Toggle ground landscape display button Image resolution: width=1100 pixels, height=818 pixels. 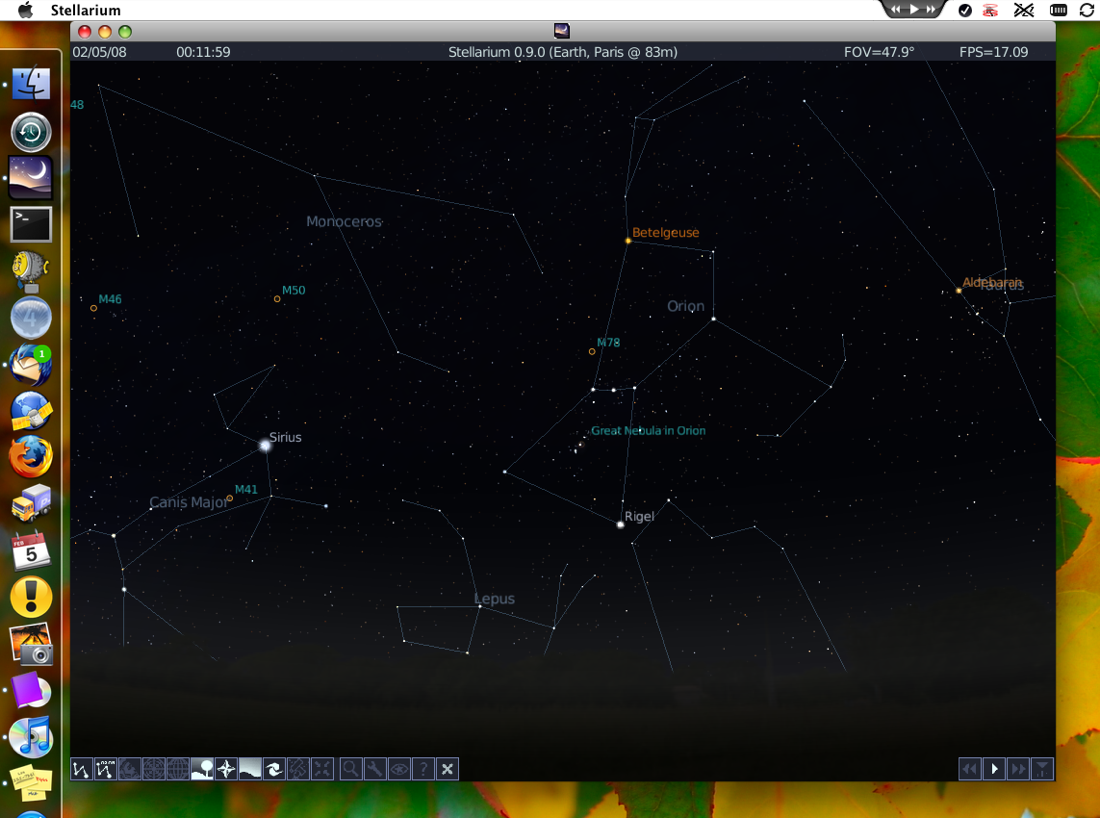(202, 770)
